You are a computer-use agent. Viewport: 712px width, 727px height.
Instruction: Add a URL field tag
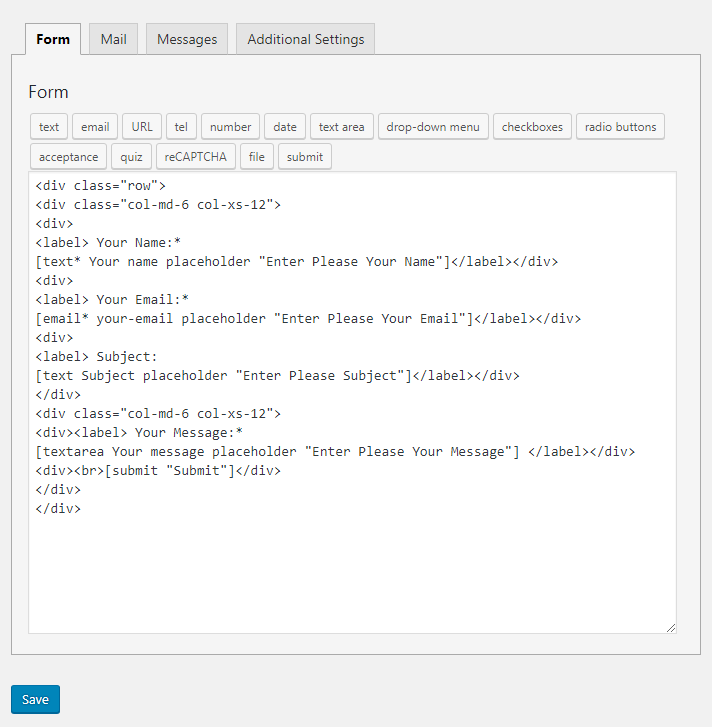click(142, 127)
